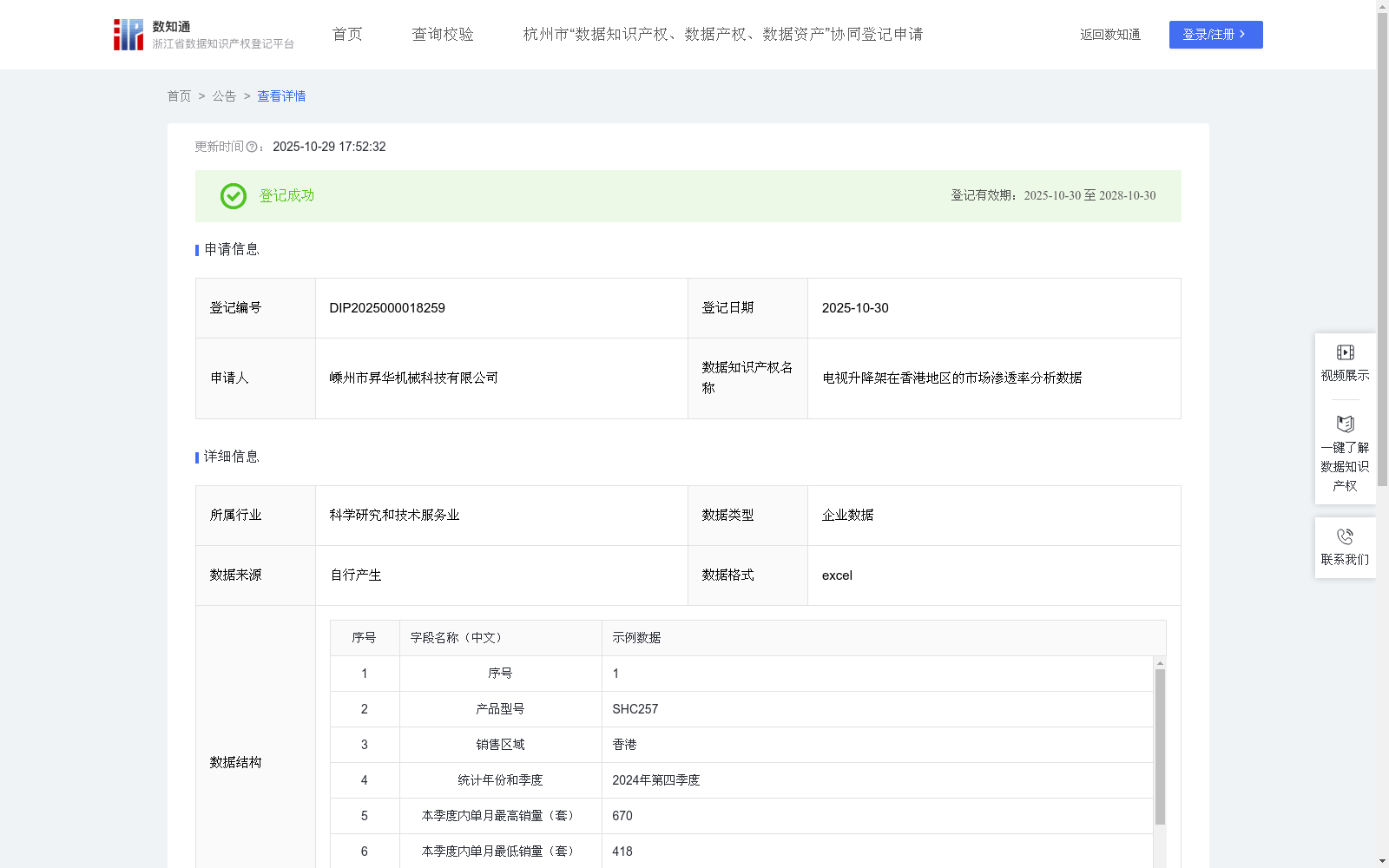Click the help icon next to 更新时间
This screenshot has height=868, width=1389.
[x=252, y=148]
